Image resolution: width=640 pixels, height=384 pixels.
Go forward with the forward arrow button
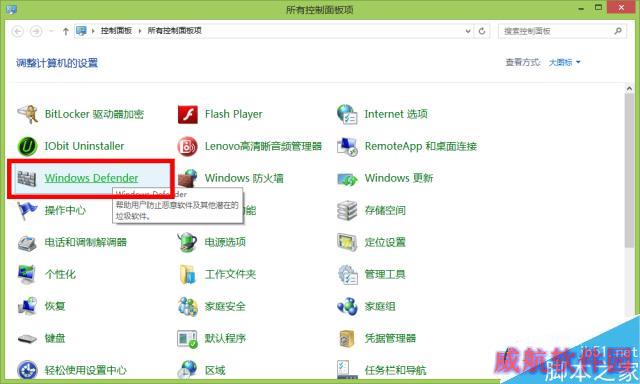click(36, 31)
